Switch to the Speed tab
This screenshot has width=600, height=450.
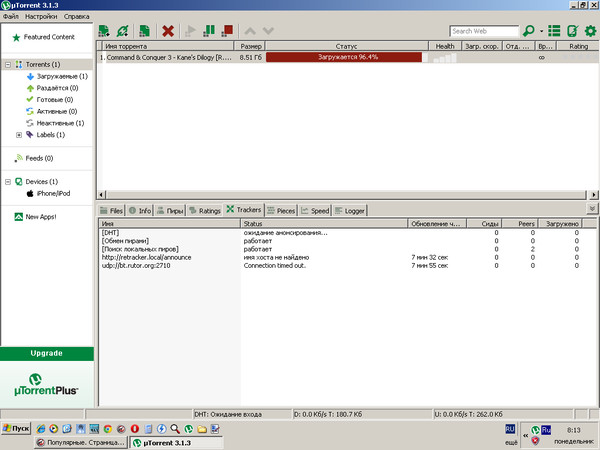[x=315, y=211]
